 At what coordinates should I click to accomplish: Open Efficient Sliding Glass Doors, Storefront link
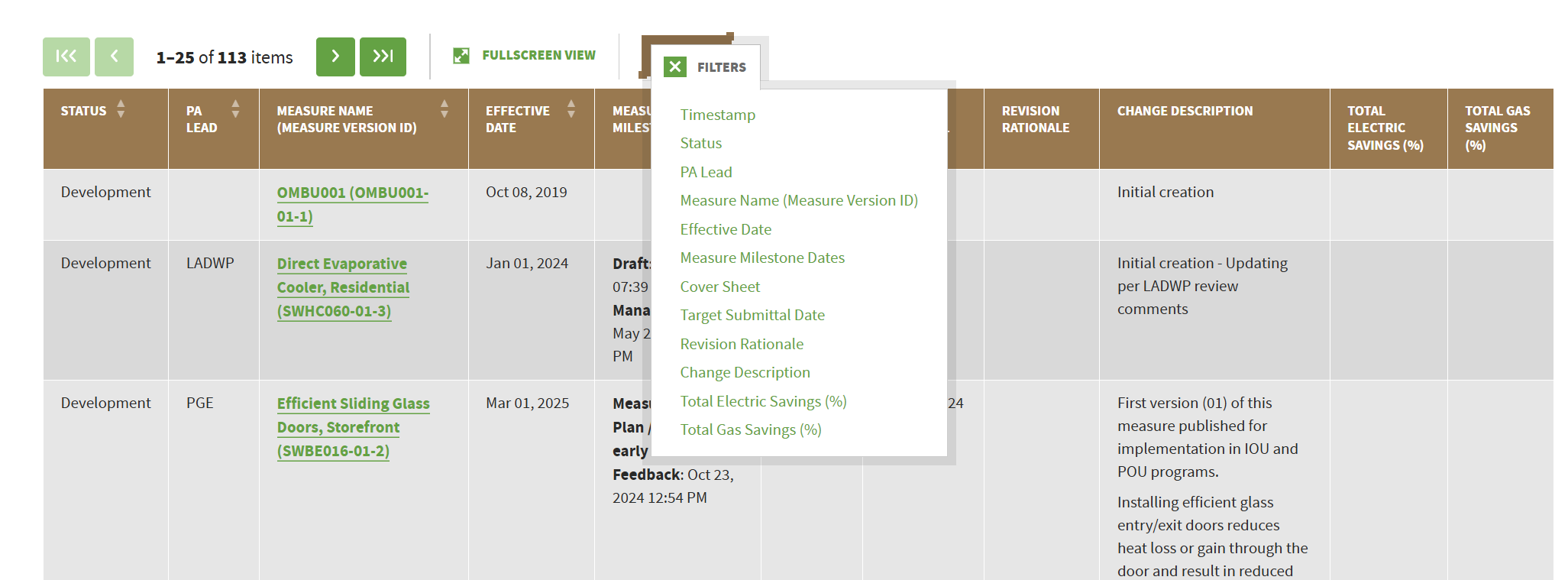(x=354, y=427)
